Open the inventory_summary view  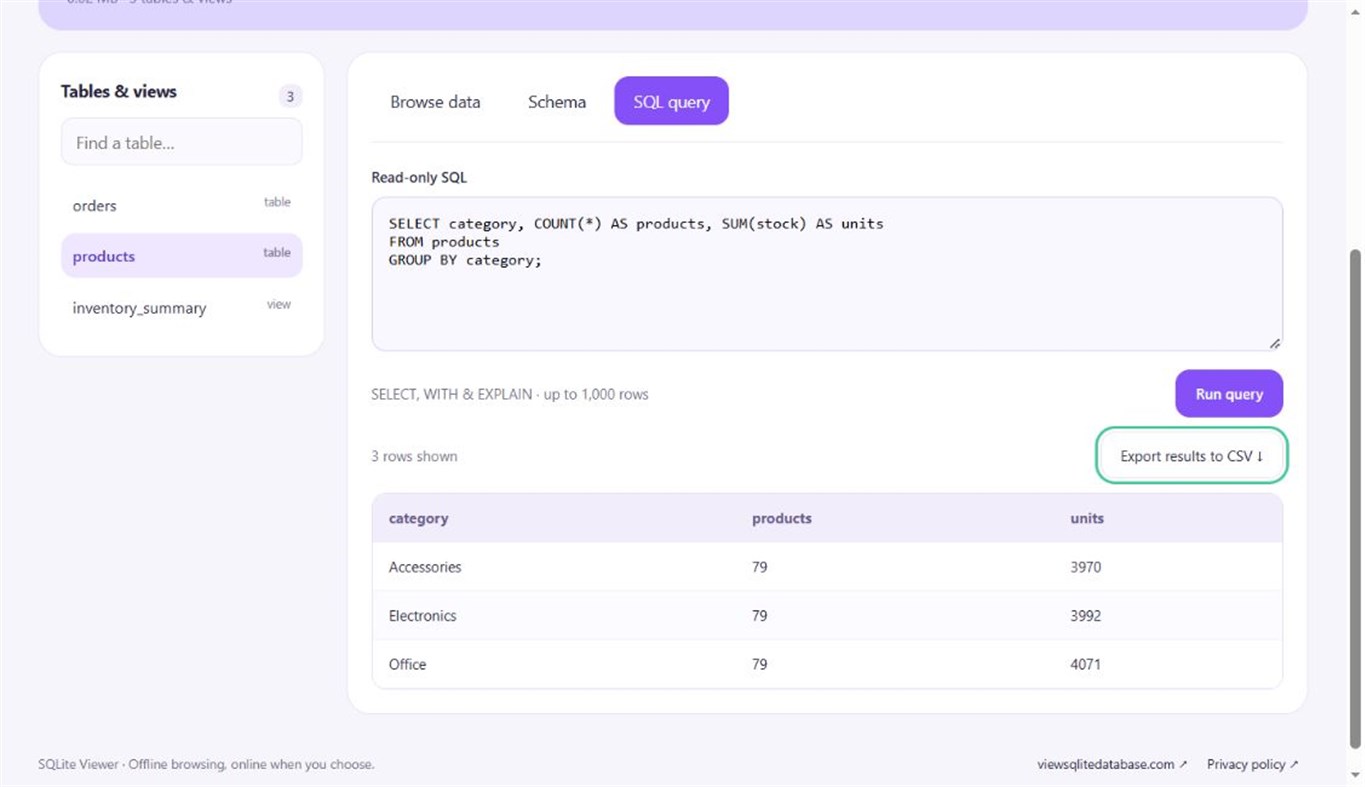tap(181, 307)
